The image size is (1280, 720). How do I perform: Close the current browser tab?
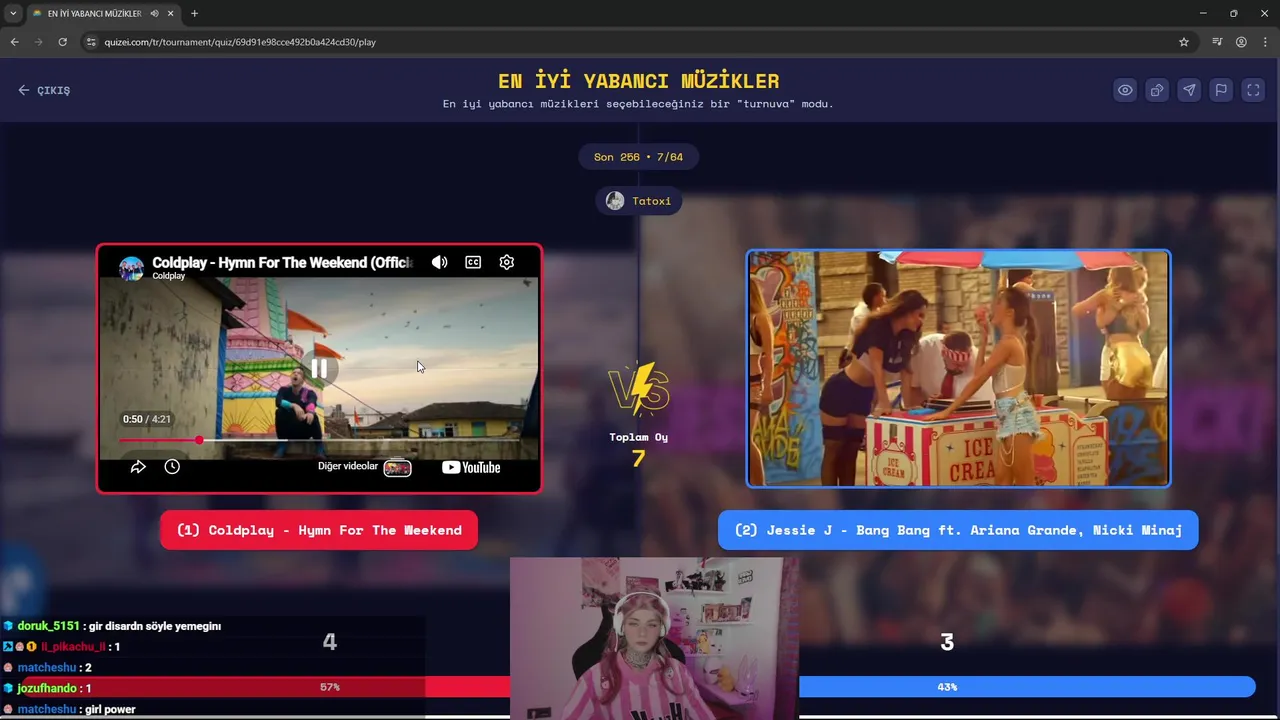(x=171, y=13)
